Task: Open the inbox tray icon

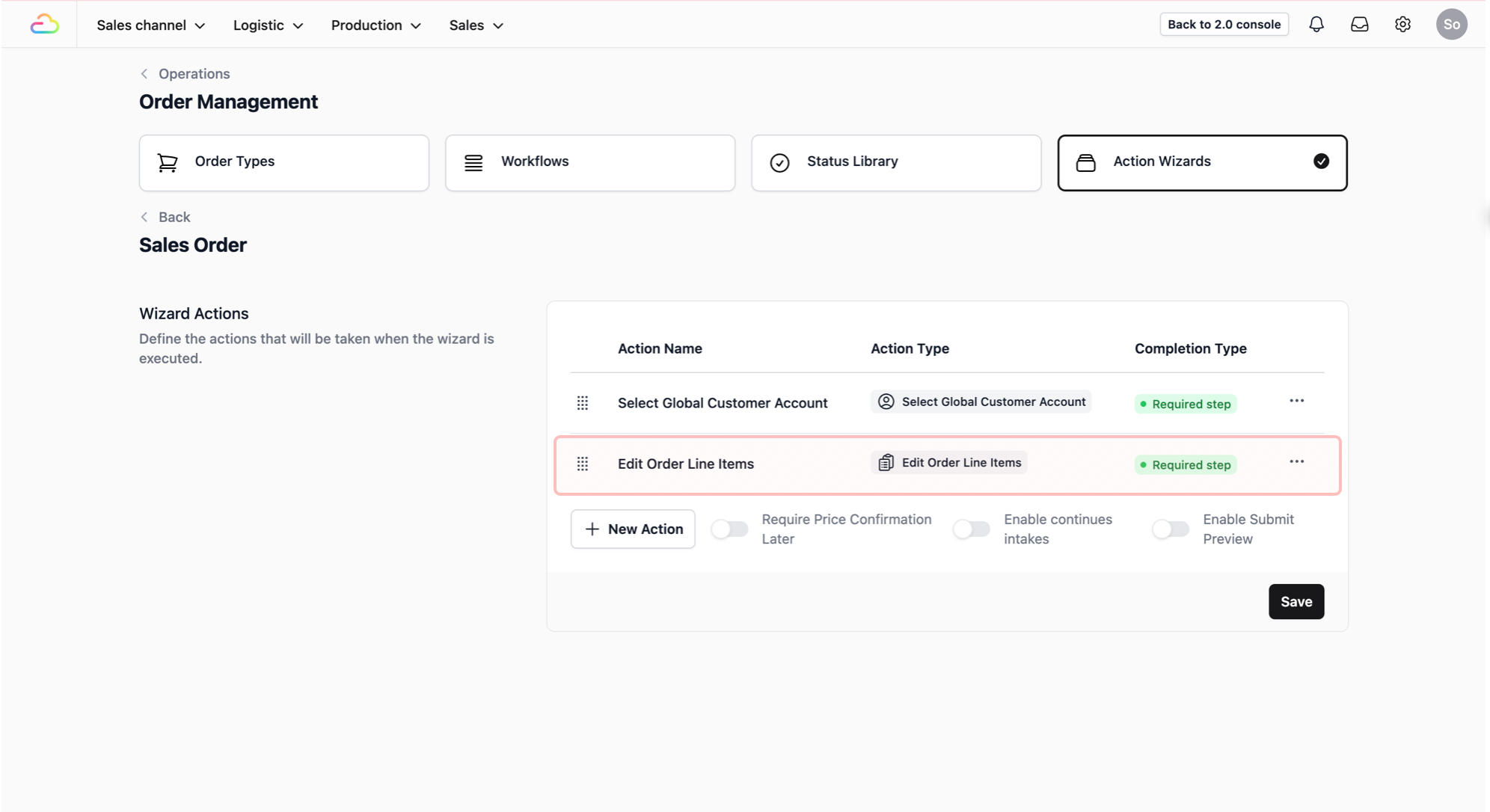Action: [x=1359, y=25]
